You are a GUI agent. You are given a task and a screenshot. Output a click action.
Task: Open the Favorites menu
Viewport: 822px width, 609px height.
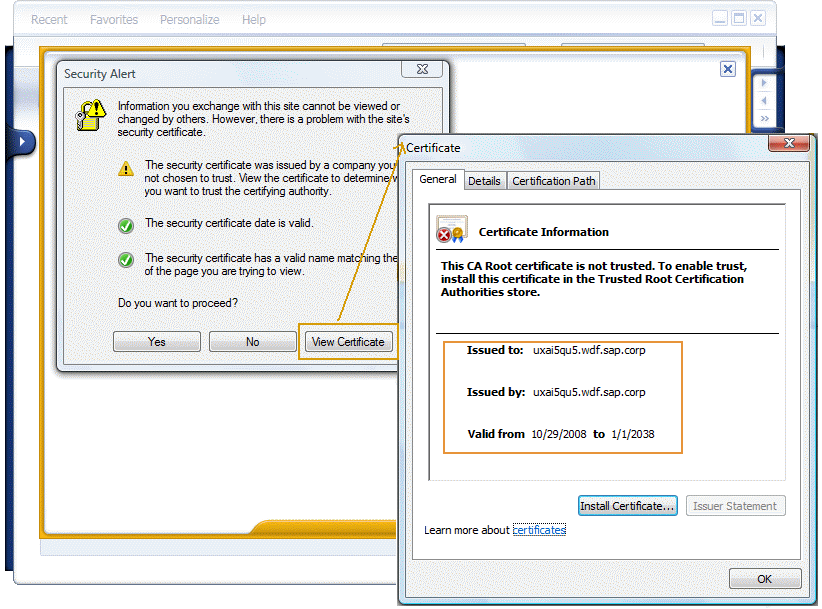(x=113, y=19)
